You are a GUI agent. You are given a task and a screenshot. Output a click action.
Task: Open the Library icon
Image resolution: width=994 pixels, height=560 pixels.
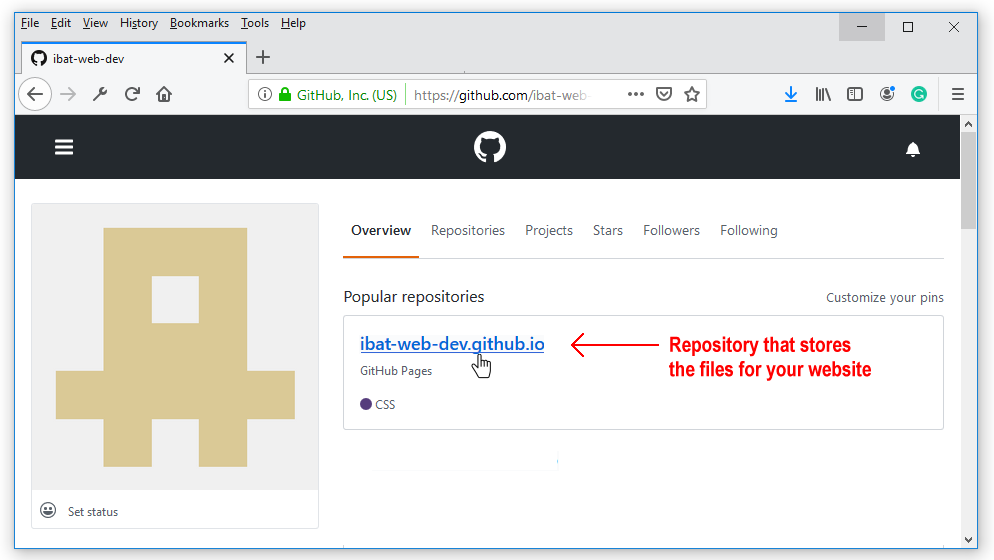pyautogui.click(x=823, y=94)
